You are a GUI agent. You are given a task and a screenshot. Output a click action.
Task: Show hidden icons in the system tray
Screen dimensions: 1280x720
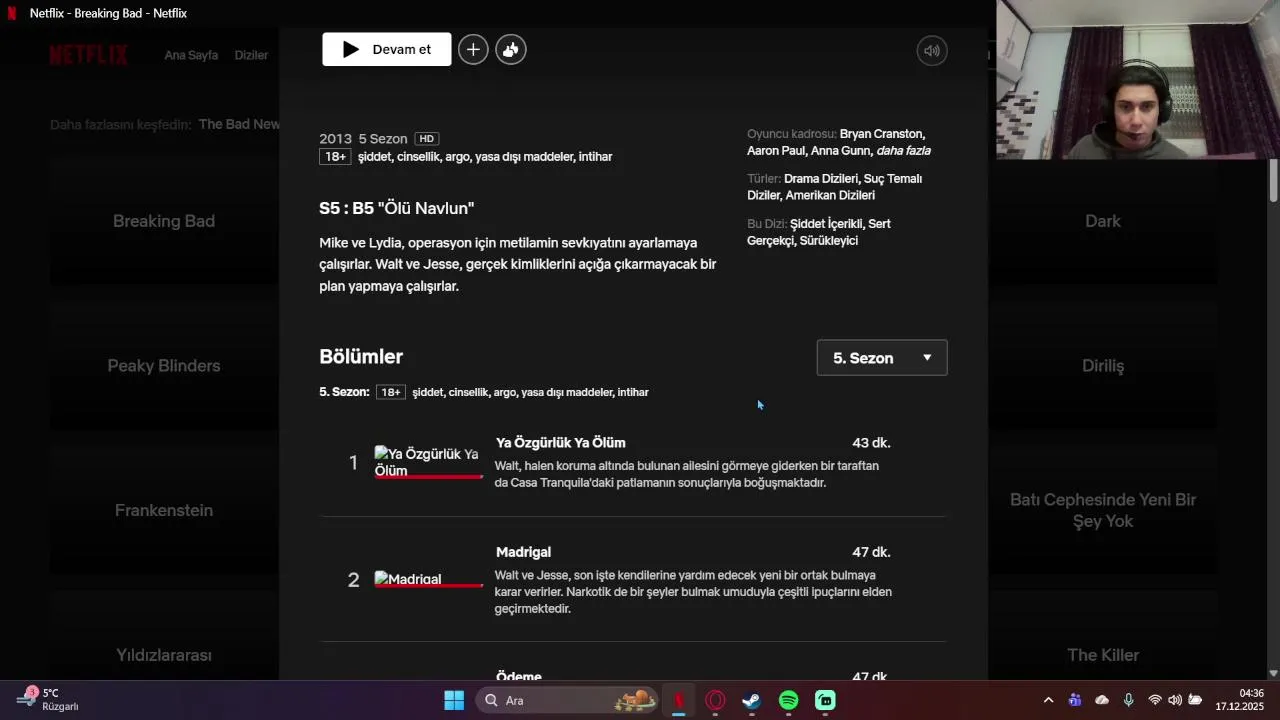[x=1048, y=700]
